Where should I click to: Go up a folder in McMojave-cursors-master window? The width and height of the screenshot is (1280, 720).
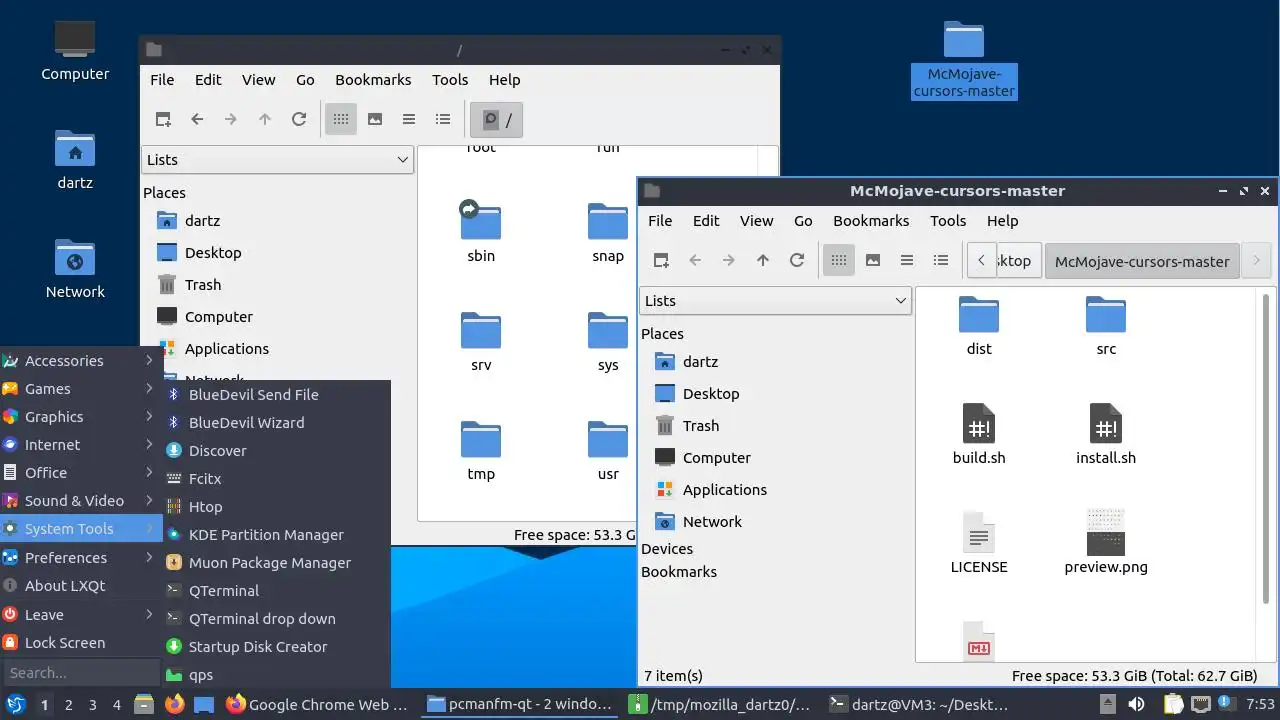pyautogui.click(x=763, y=260)
